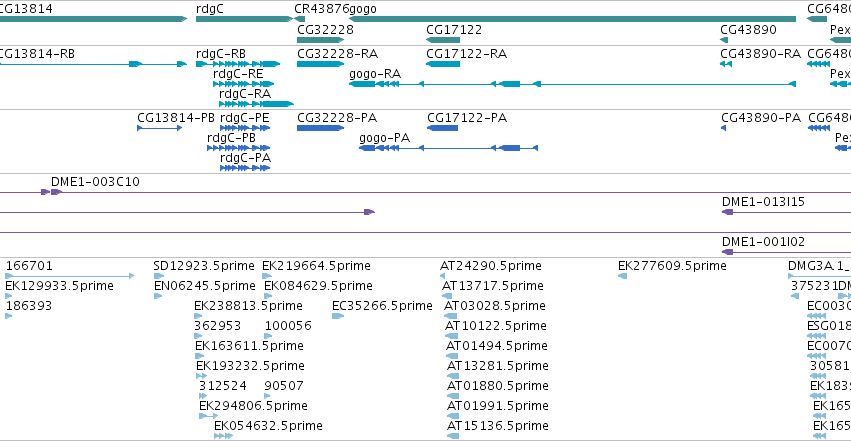Click EST AT01880.5prime
The image size is (851, 441).
click(498, 386)
